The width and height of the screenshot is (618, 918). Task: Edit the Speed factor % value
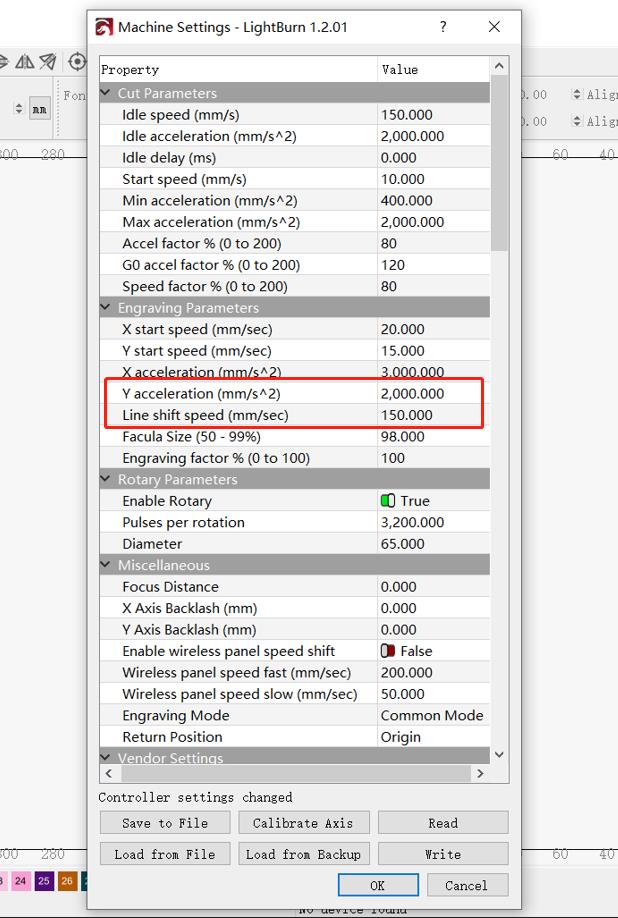tap(434, 286)
